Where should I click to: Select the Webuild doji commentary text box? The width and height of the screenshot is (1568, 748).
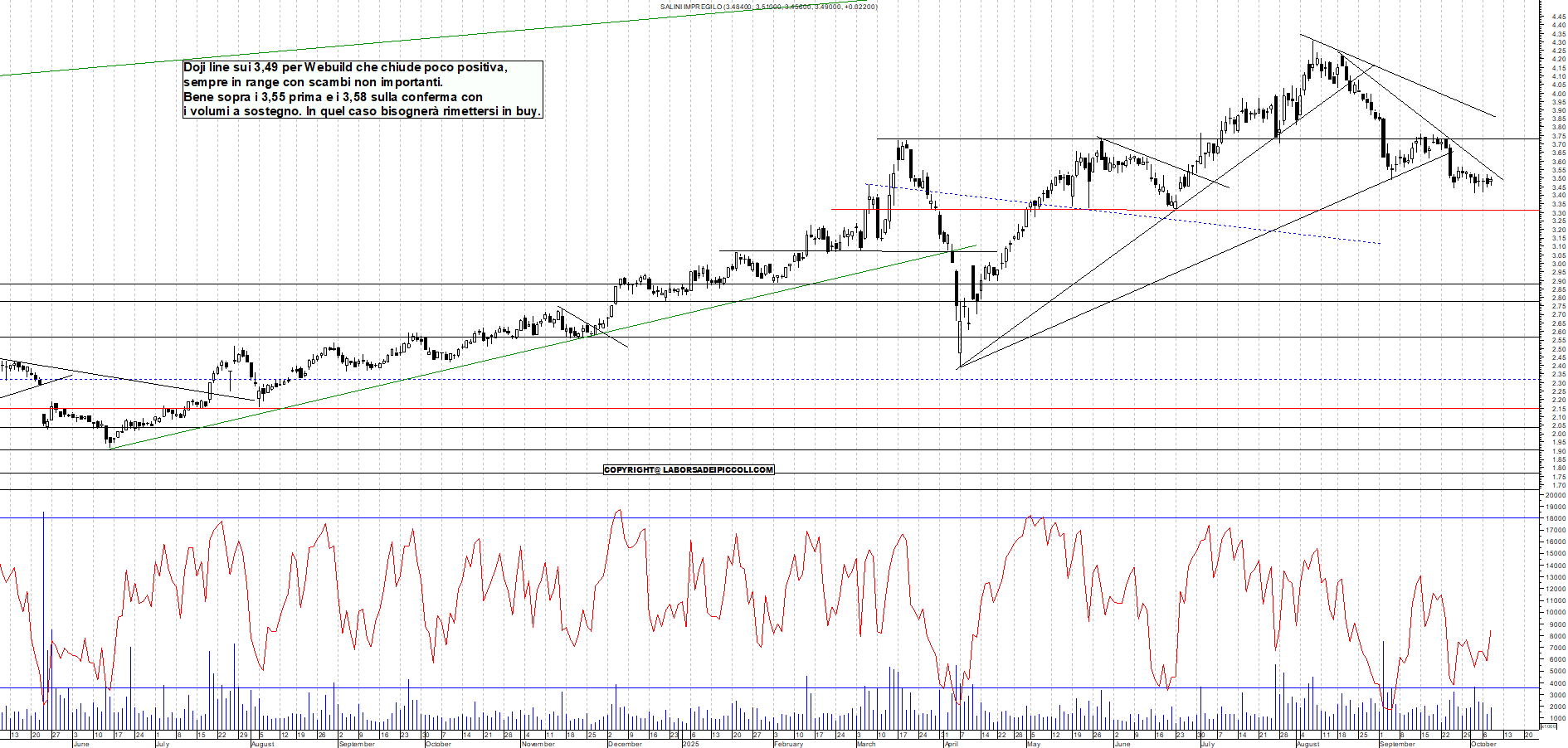pos(363,89)
